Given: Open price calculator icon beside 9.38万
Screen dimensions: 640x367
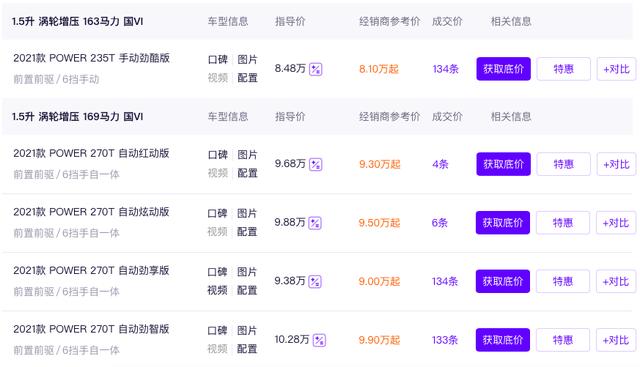Looking at the screenshot, I should tap(315, 282).
